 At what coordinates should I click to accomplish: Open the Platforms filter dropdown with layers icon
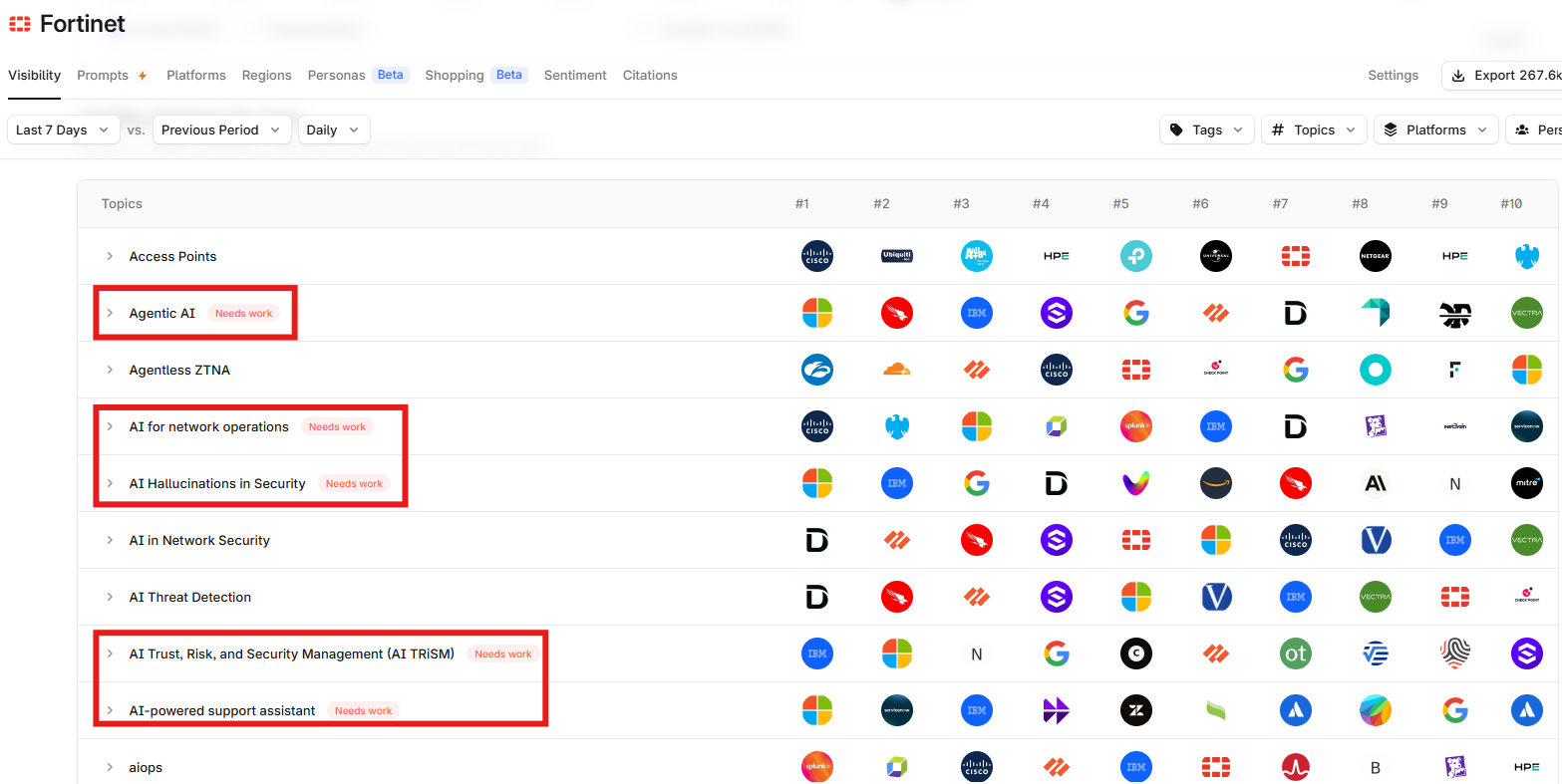[x=1436, y=130]
